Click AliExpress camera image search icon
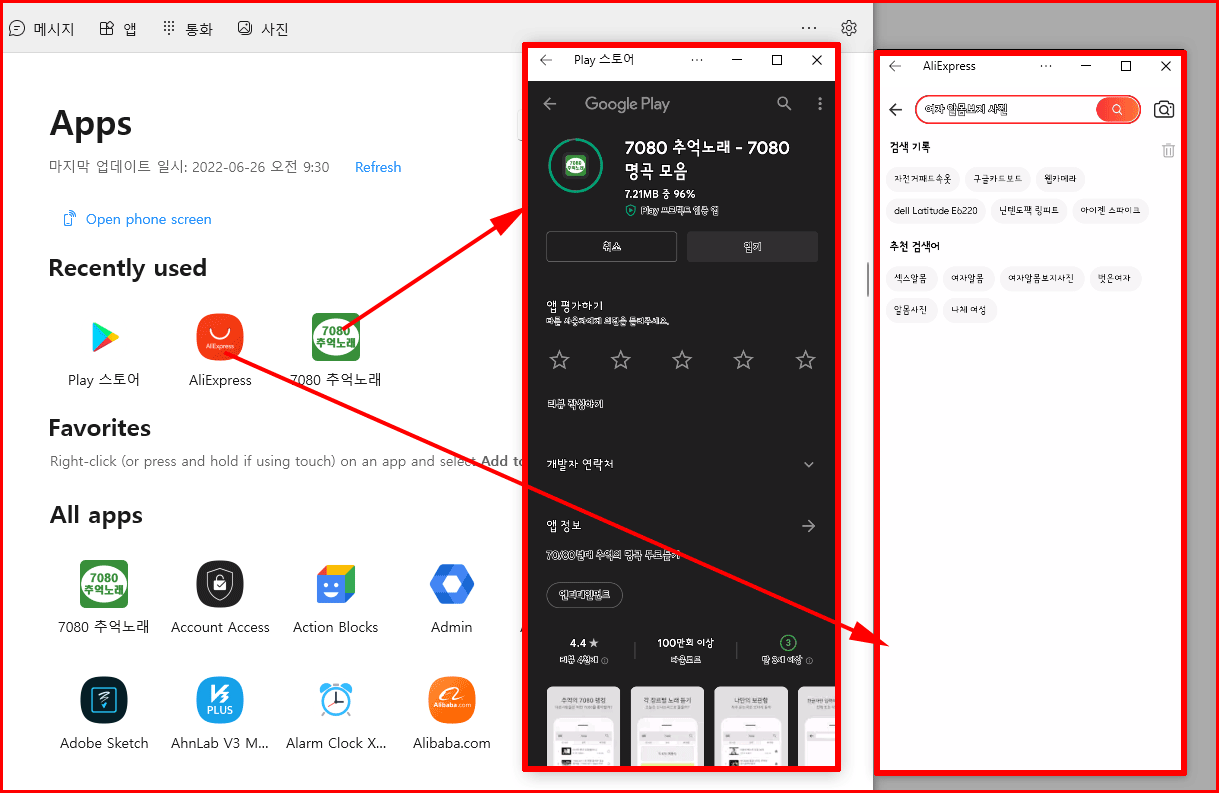The height and width of the screenshot is (793, 1219). 1164,110
